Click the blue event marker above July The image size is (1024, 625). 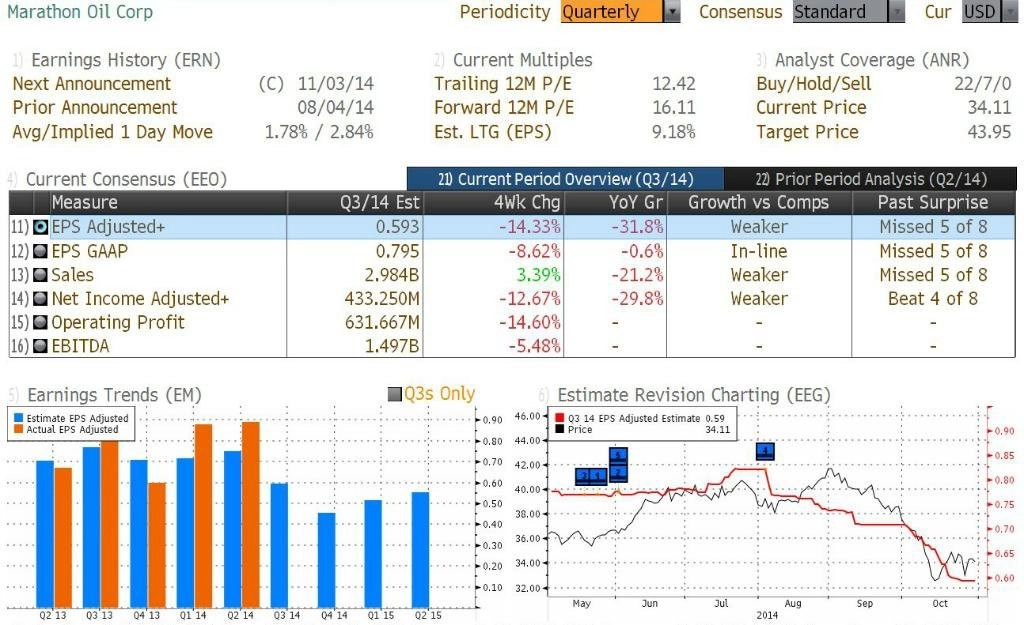point(765,451)
